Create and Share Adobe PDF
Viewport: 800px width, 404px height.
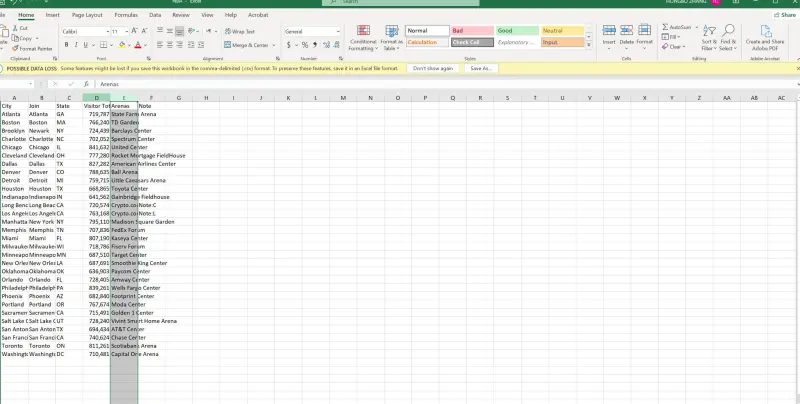[765, 38]
